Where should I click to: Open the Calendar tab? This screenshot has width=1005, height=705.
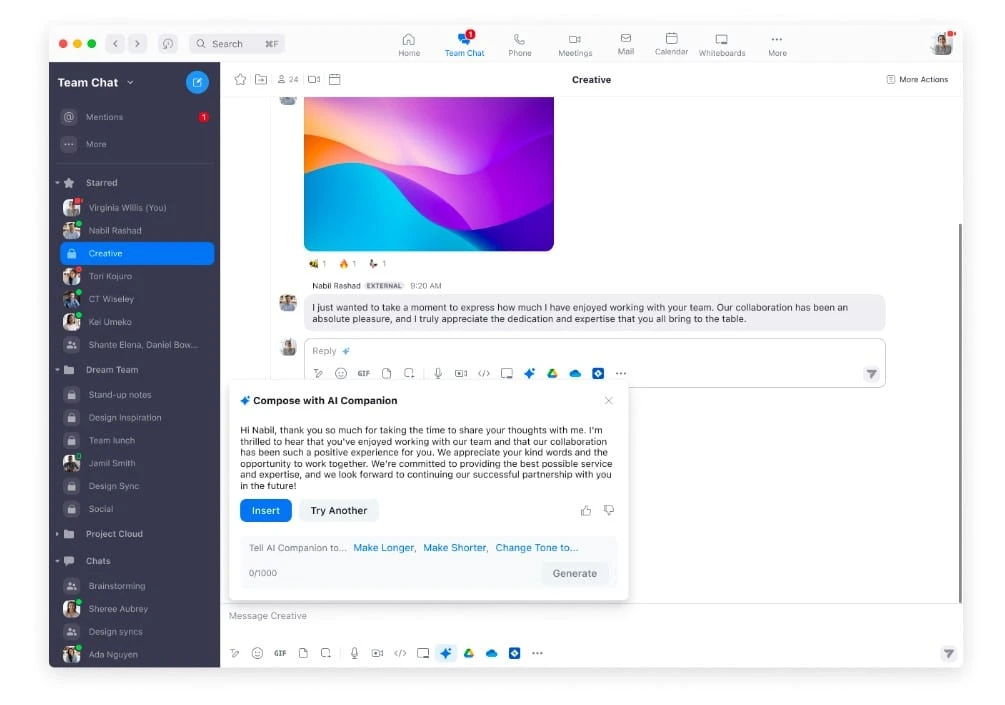click(x=671, y=45)
